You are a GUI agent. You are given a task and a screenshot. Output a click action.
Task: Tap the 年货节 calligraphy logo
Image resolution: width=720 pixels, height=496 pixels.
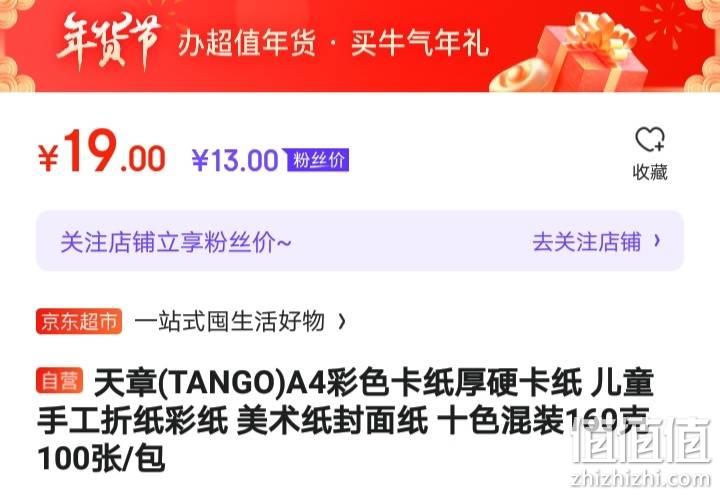[x=108, y=40]
